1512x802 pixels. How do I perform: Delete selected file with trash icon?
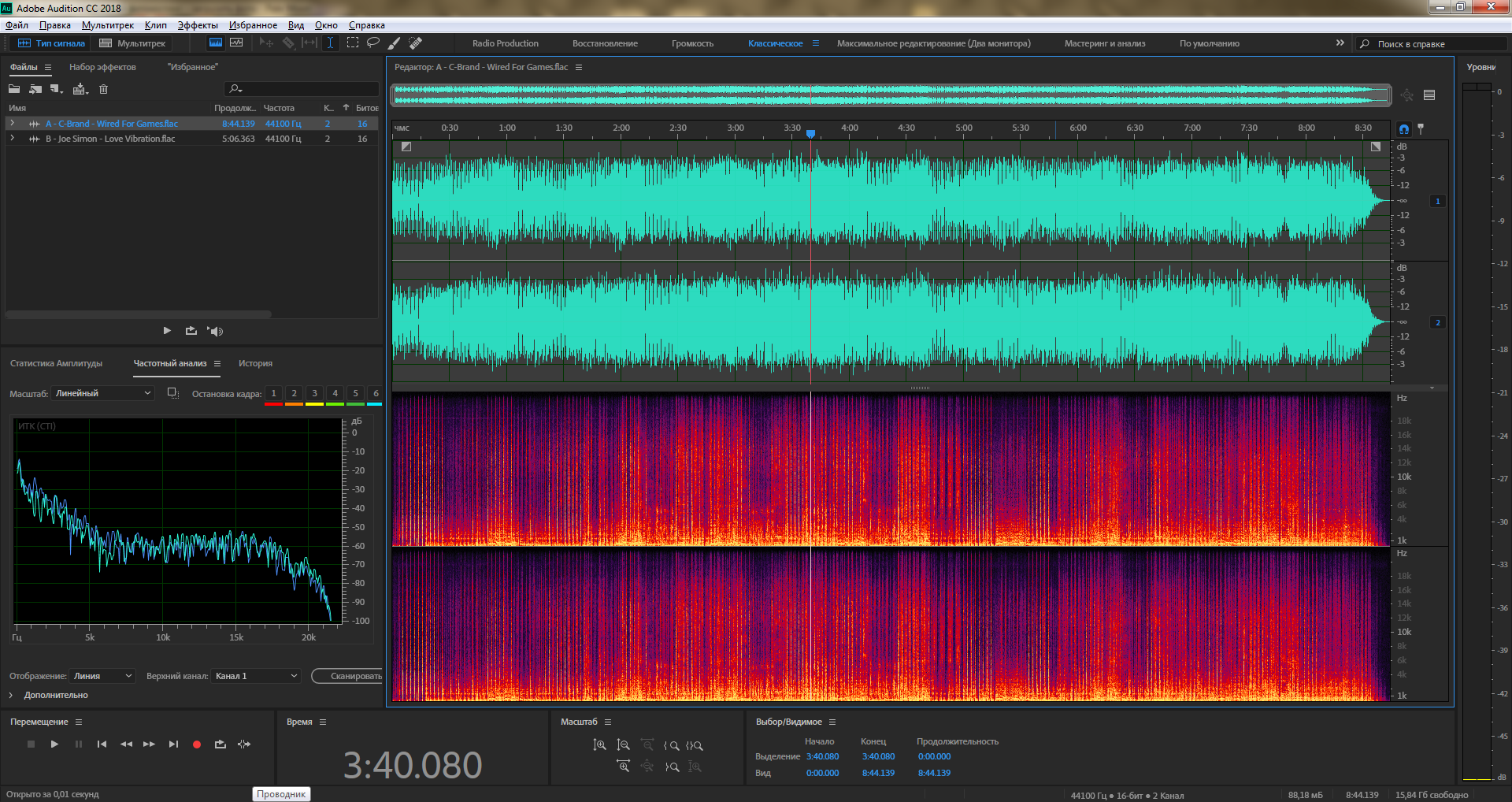coord(103,89)
